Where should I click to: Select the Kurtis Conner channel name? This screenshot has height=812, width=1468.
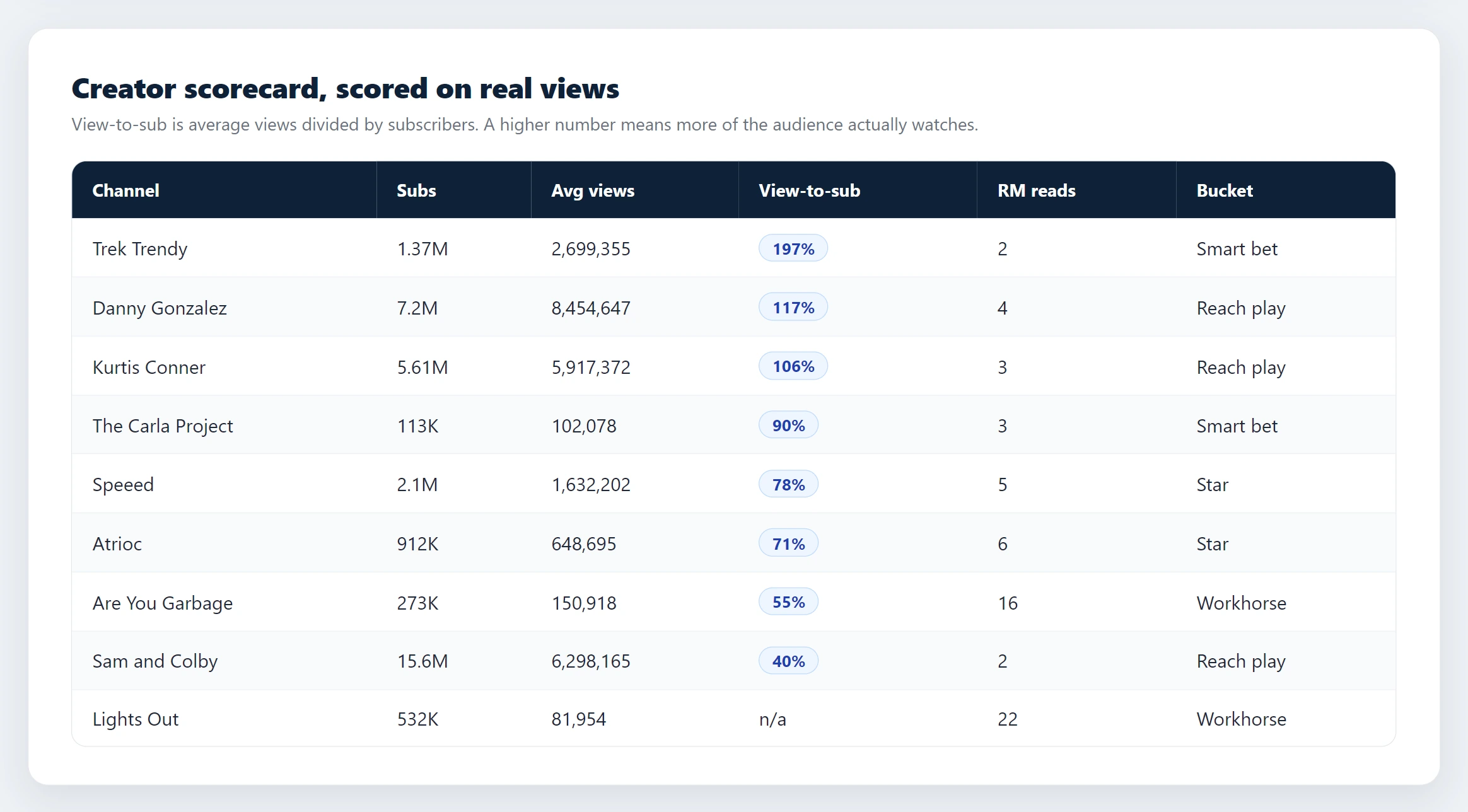pyautogui.click(x=149, y=367)
